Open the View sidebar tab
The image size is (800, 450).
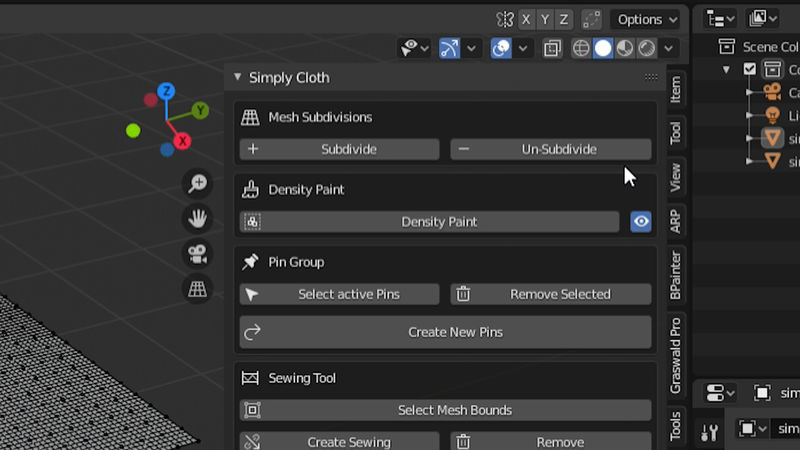click(x=676, y=177)
